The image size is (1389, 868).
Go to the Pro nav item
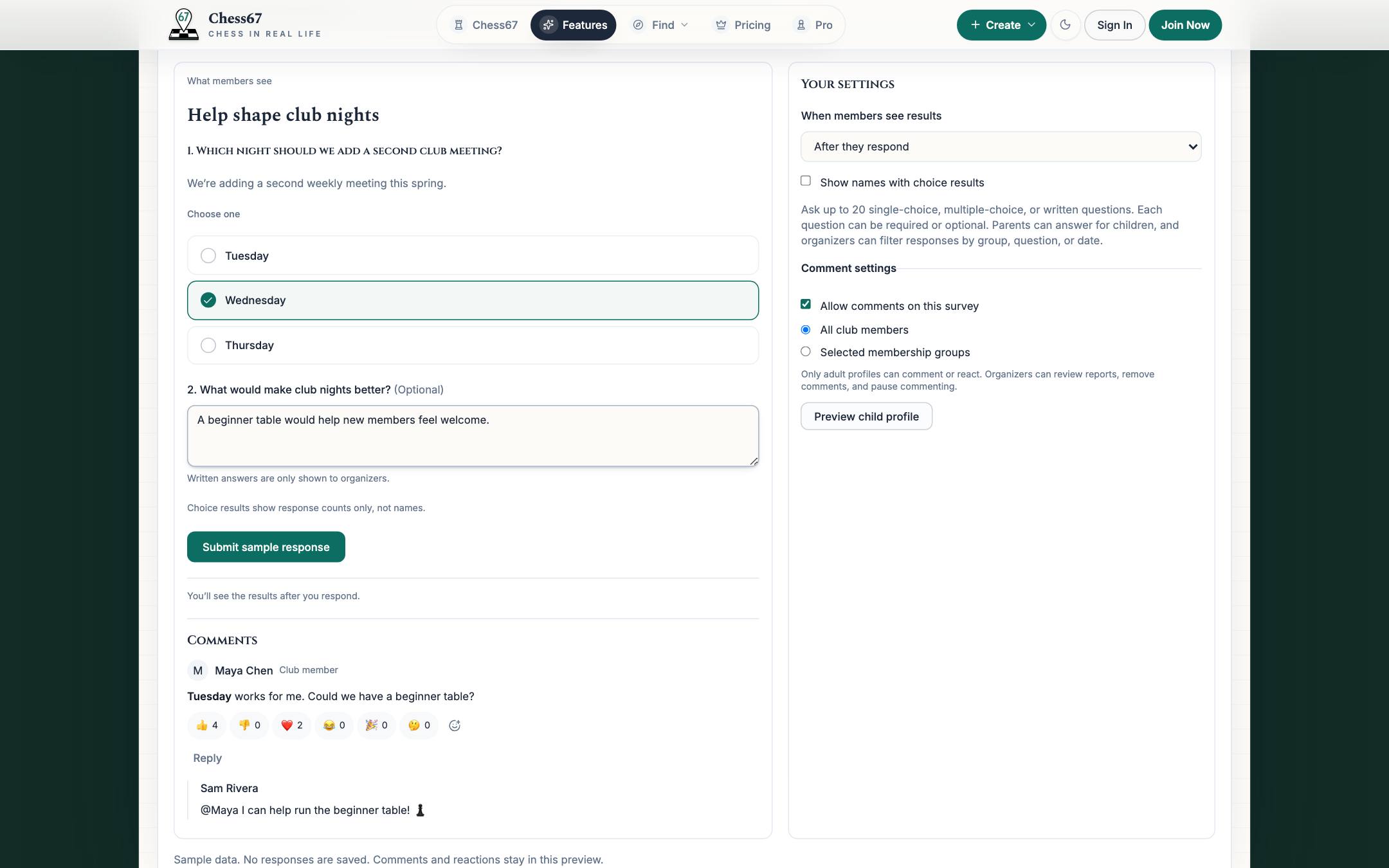click(814, 25)
